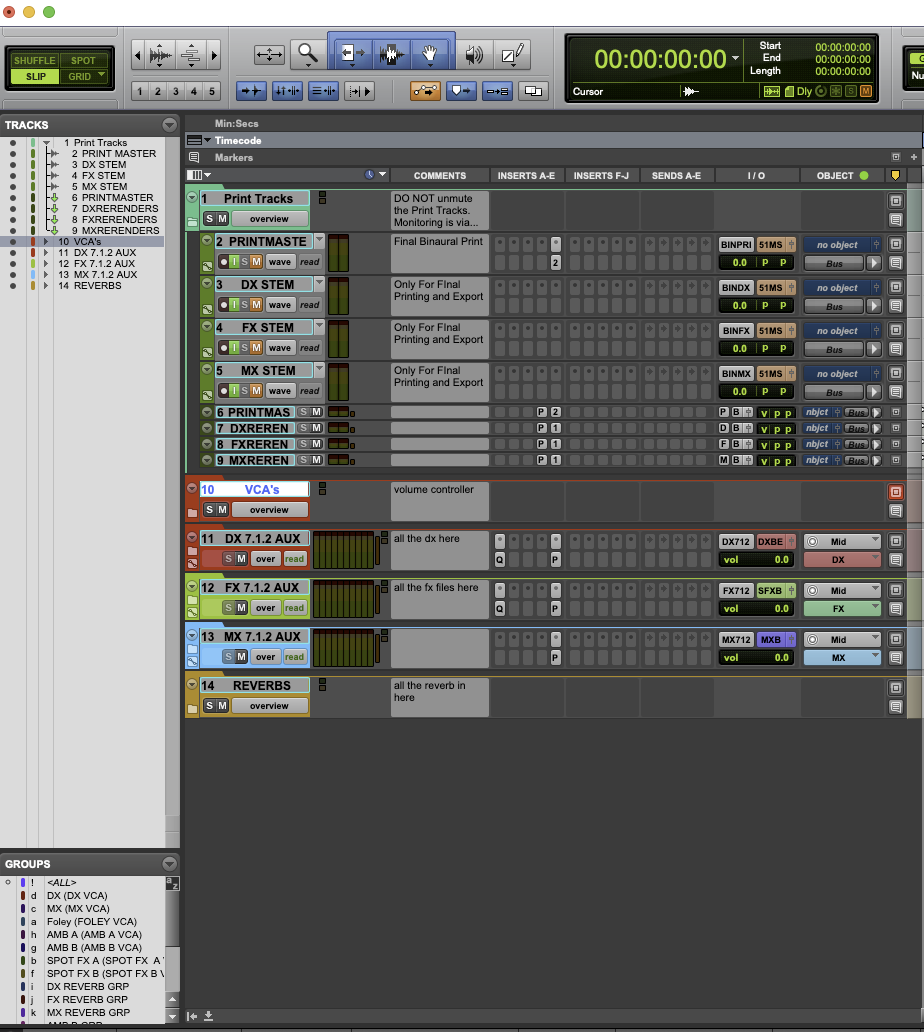
Task: Select the Grabber hand tool
Action: (429, 54)
